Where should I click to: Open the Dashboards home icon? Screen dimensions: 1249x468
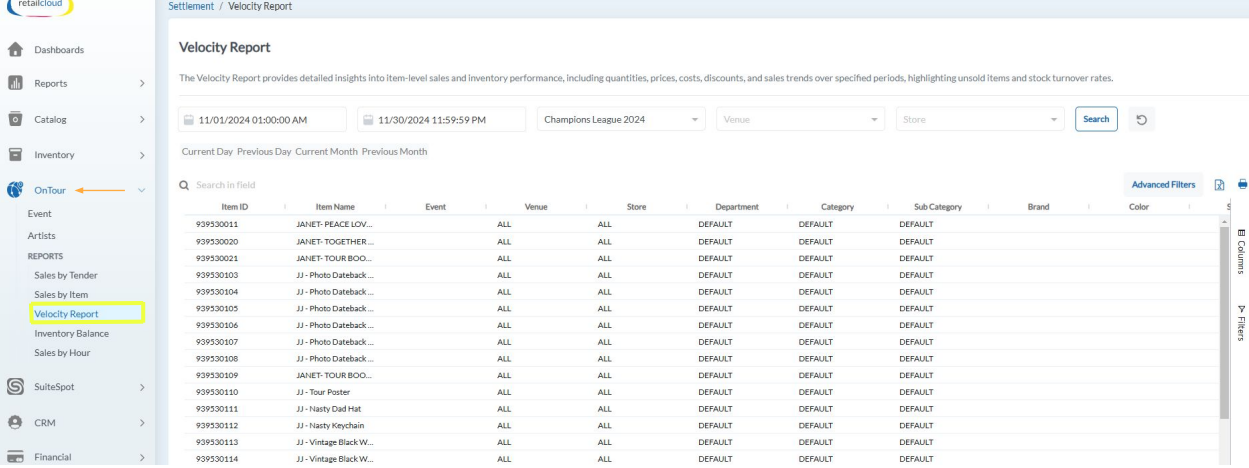point(15,49)
